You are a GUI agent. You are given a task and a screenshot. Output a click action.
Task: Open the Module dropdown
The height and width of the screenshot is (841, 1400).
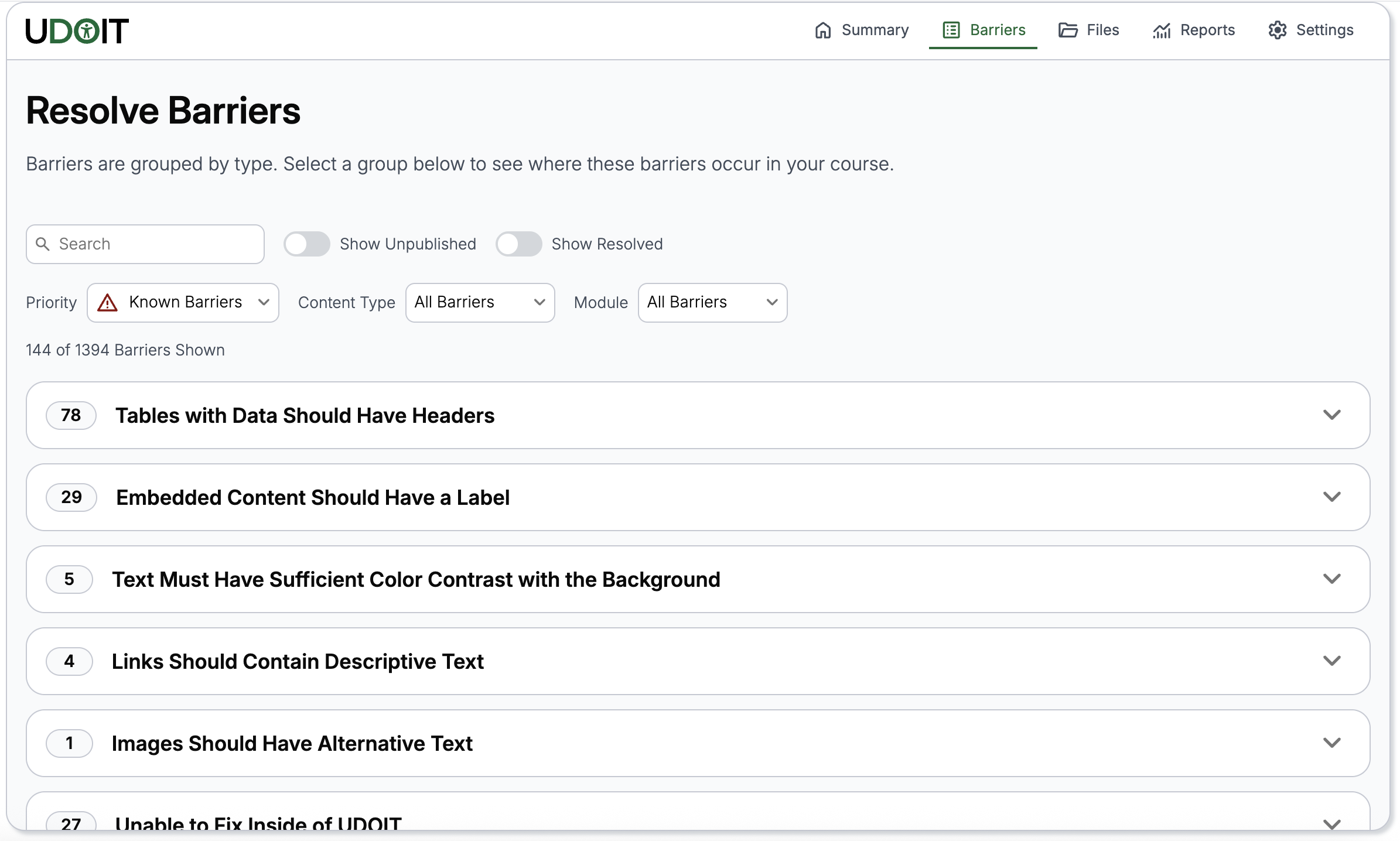pyautogui.click(x=713, y=302)
